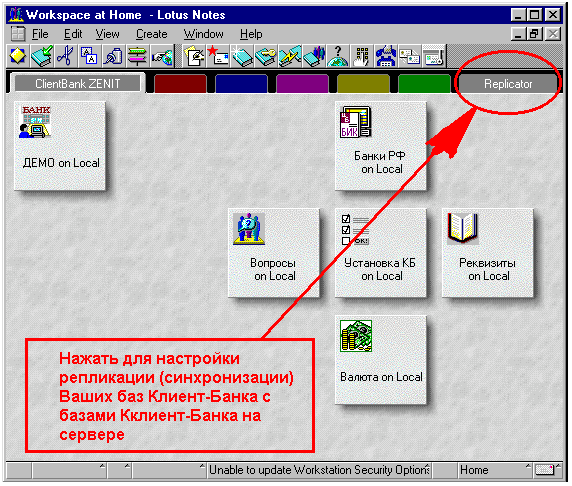The width and height of the screenshot is (572, 486).
Task: Click the sparkling new book toolbar icon
Action: pyautogui.click(x=242, y=57)
